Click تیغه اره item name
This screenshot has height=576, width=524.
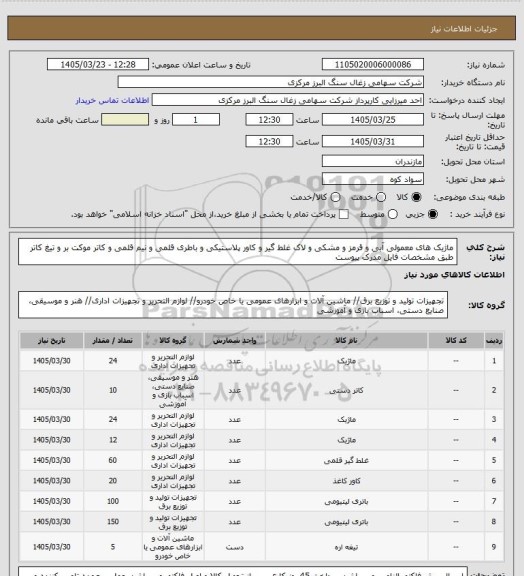pos(346,547)
